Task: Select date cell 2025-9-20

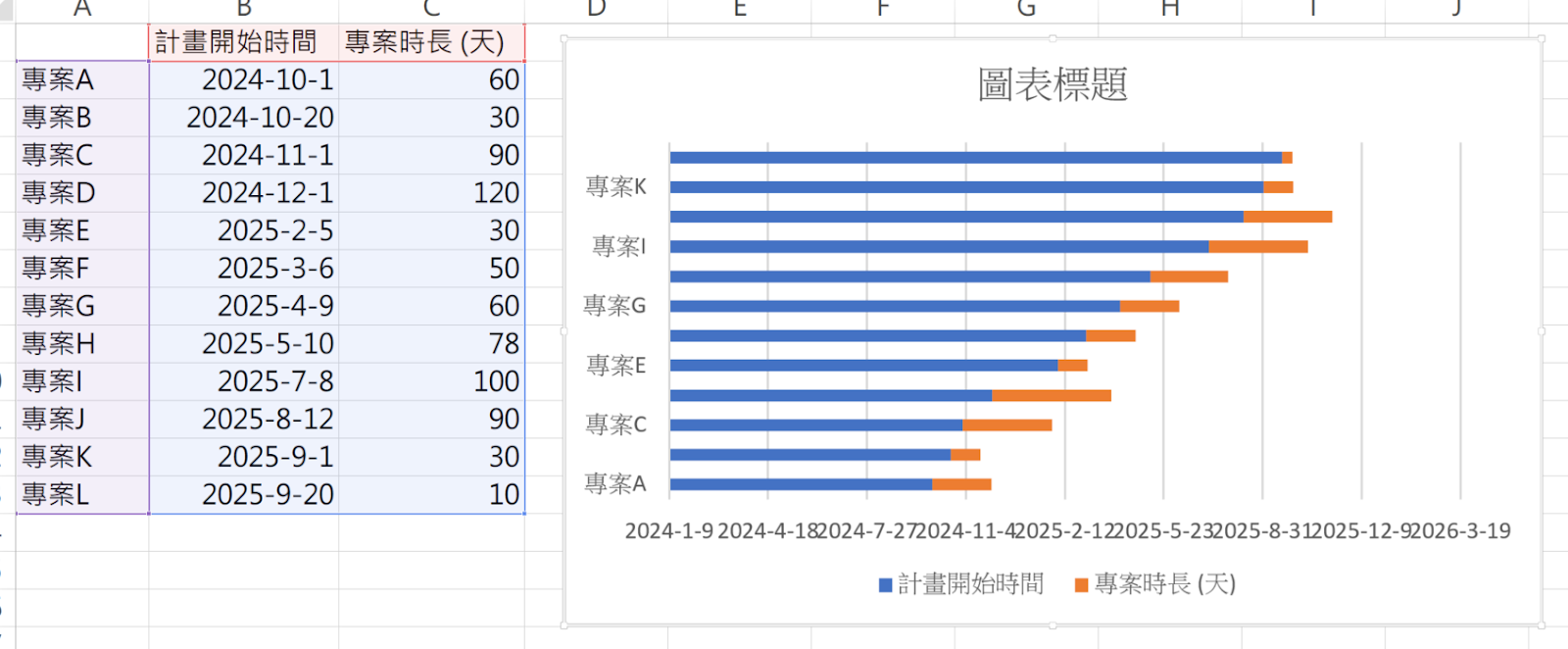Action: coord(244,495)
